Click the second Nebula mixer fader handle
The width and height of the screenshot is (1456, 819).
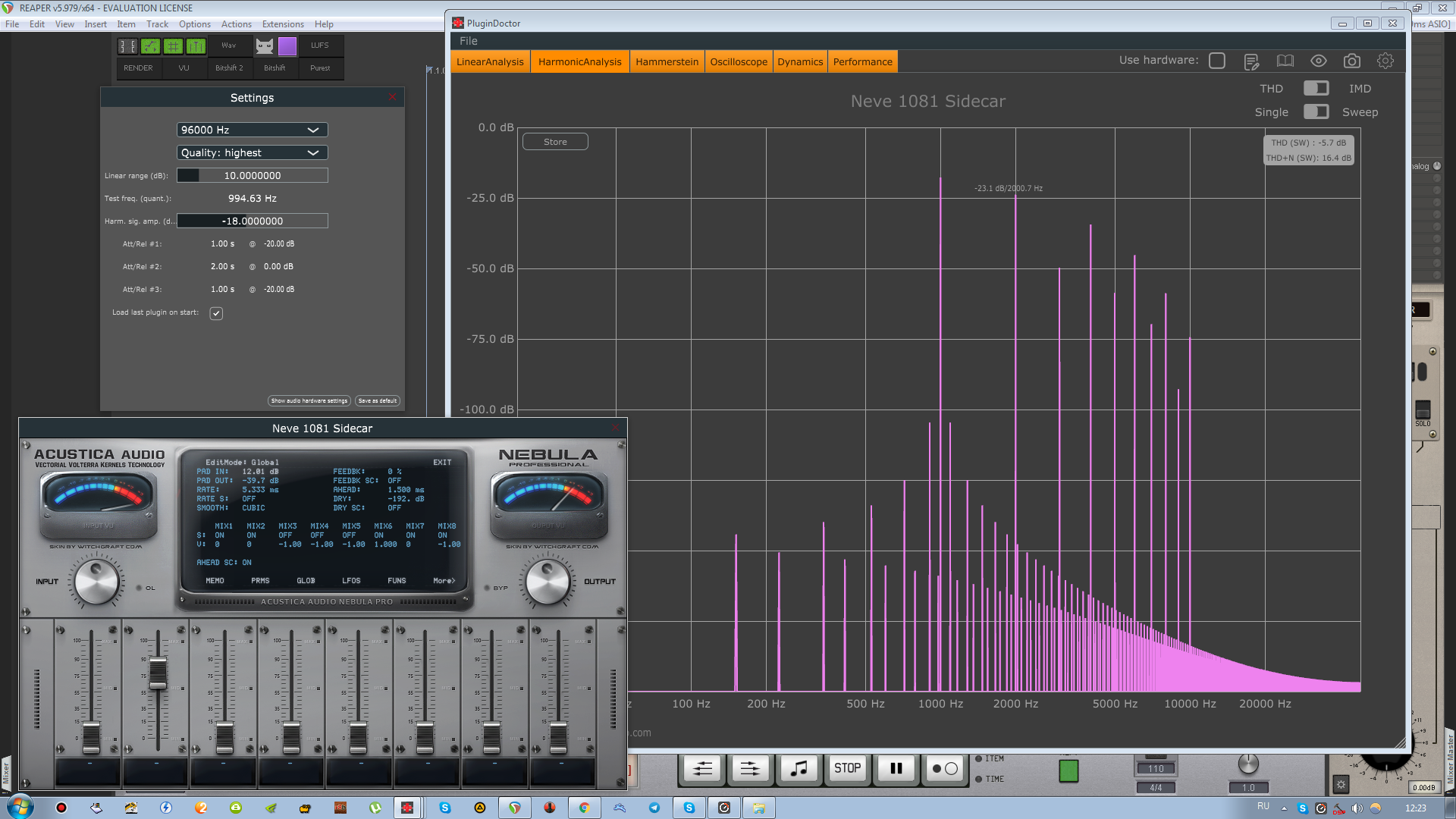(x=158, y=673)
